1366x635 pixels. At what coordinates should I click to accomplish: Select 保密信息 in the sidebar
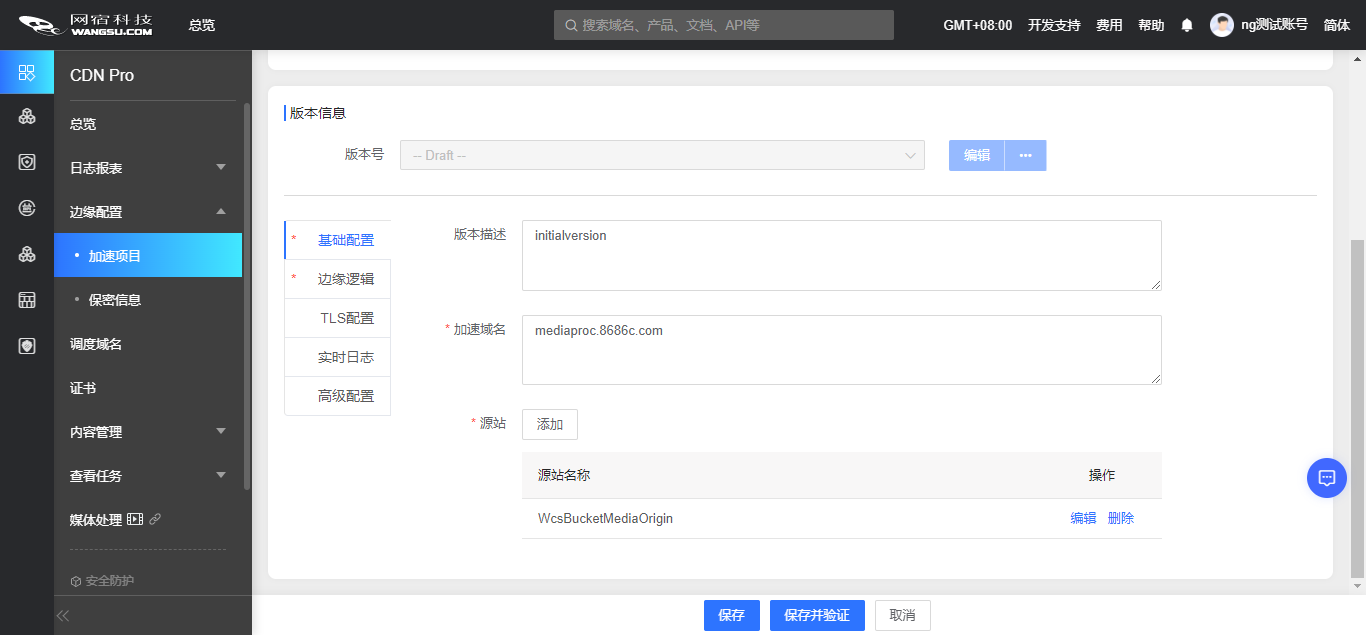click(x=115, y=300)
